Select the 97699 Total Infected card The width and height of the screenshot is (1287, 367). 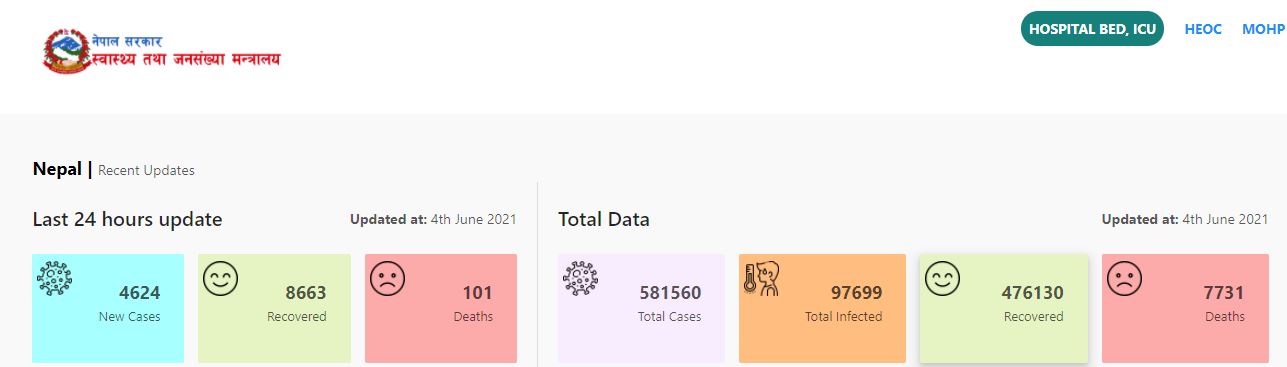pyautogui.click(x=822, y=308)
